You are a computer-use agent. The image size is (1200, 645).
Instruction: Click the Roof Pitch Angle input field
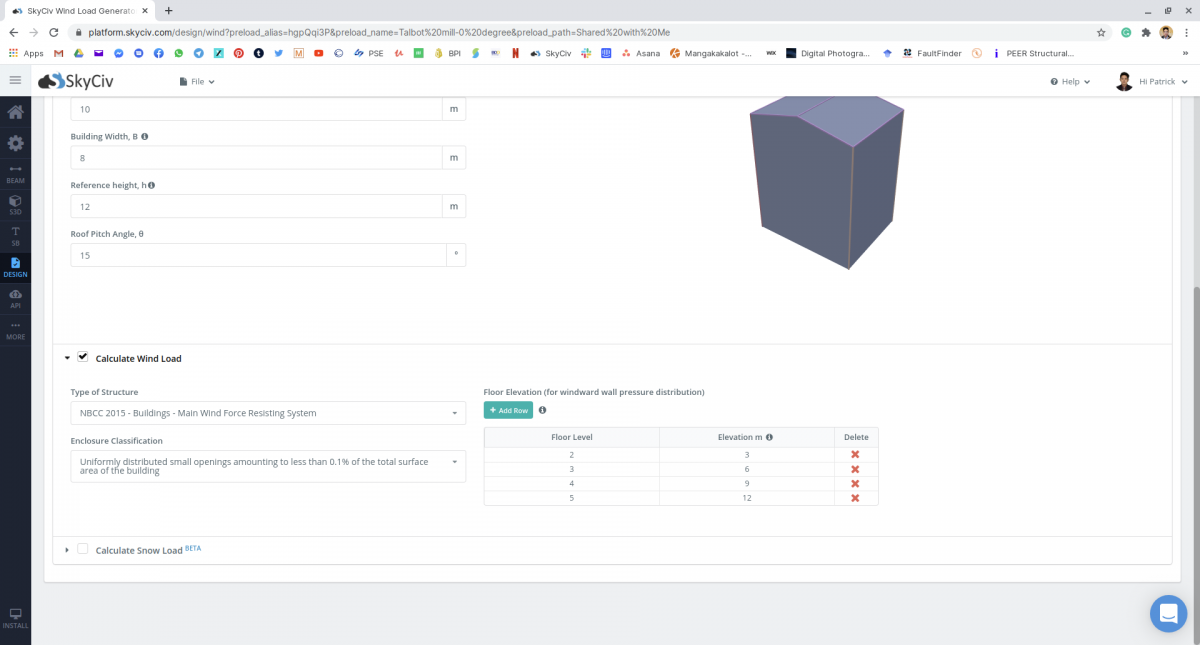tap(257, 255)
